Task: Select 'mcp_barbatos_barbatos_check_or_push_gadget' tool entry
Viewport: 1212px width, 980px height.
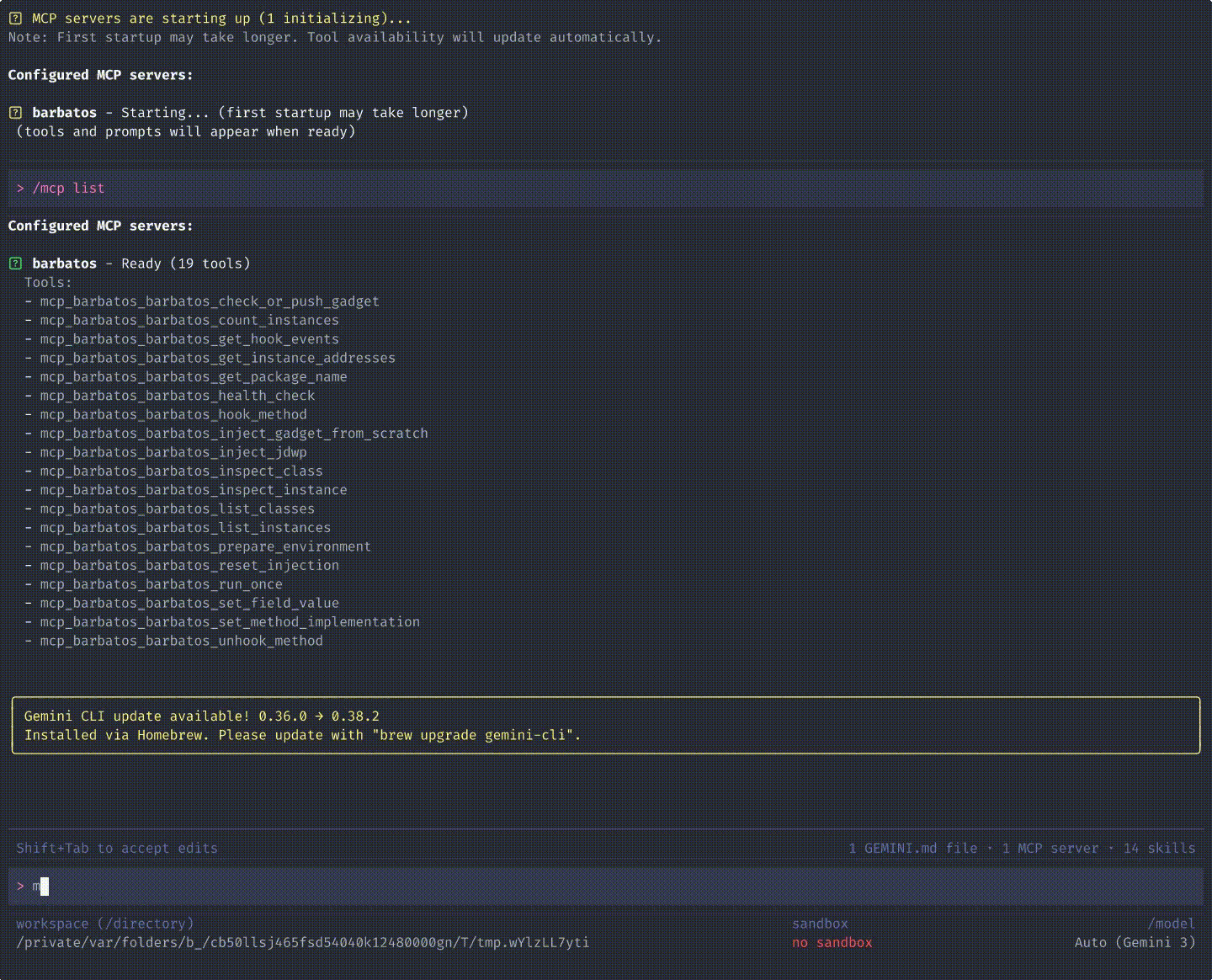Action: [210, 301]
